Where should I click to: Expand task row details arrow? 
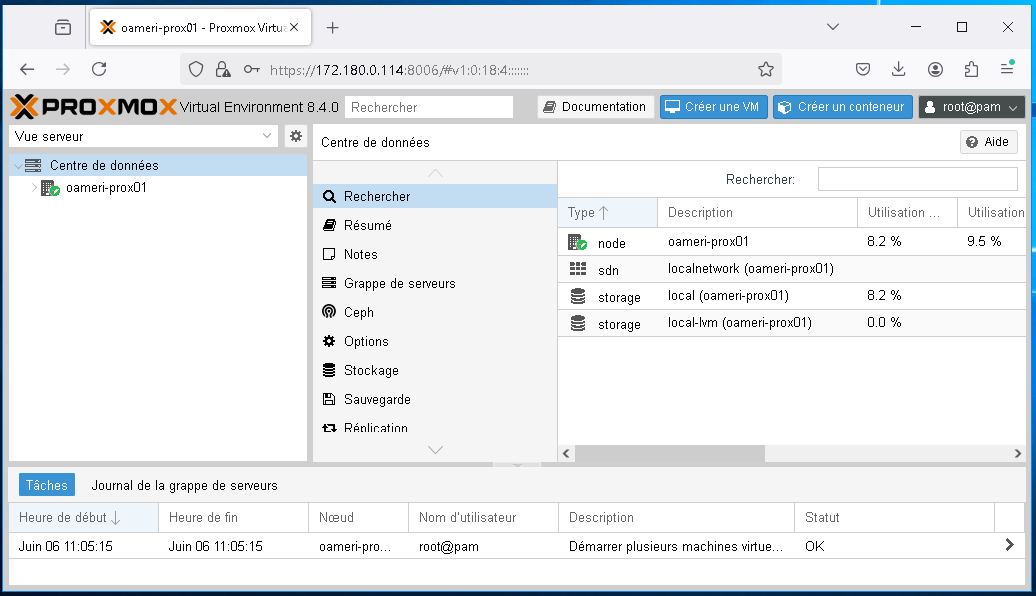[1010, 545]
